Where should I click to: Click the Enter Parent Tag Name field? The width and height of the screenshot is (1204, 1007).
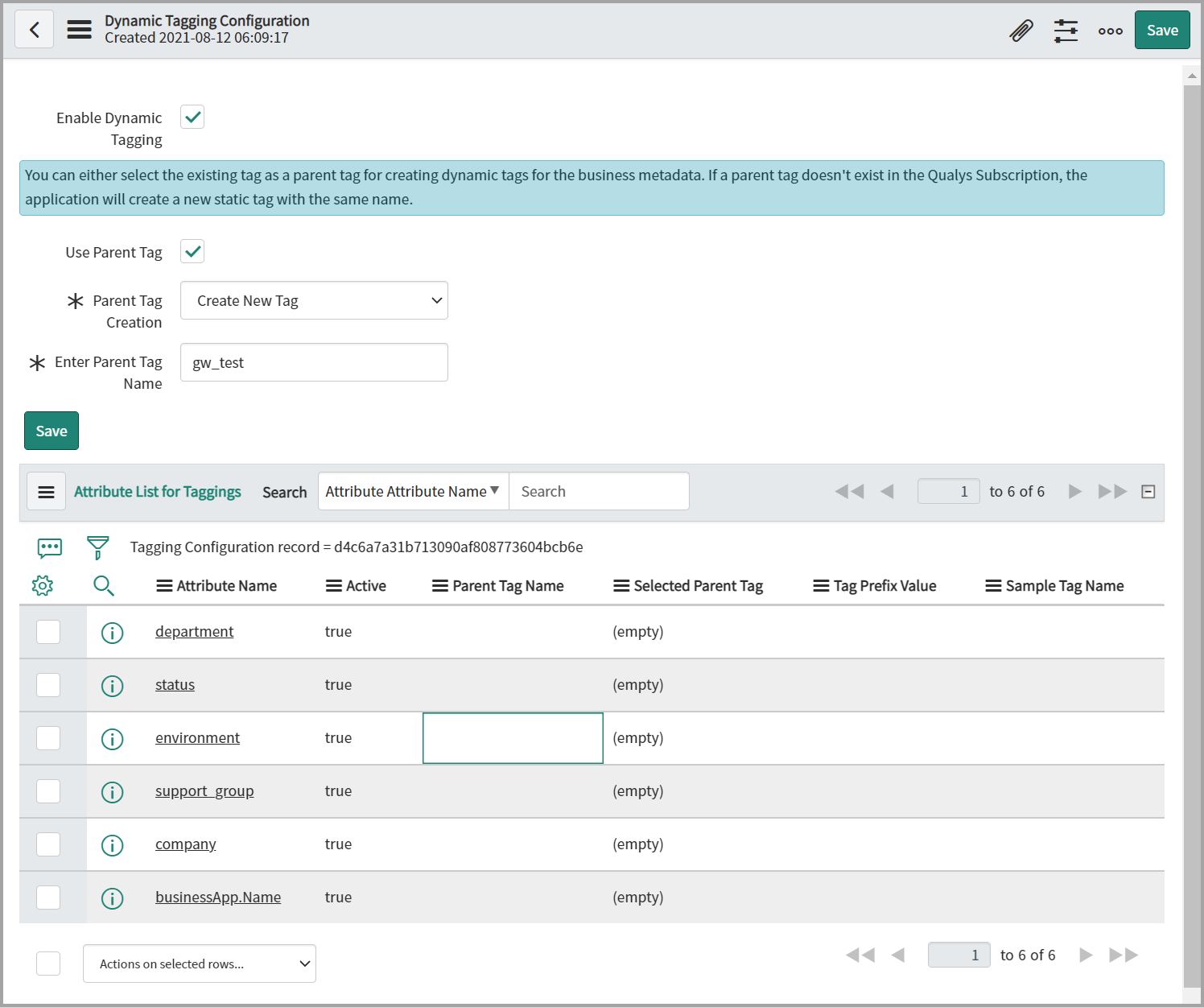pos(314,362)
